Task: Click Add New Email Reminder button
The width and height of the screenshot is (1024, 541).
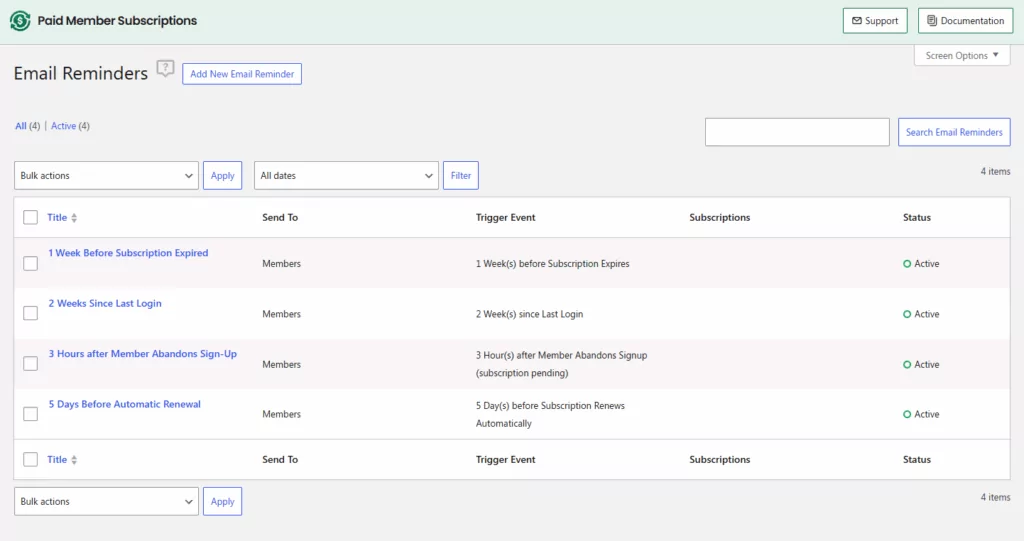Action: click(x=241, y=74)
